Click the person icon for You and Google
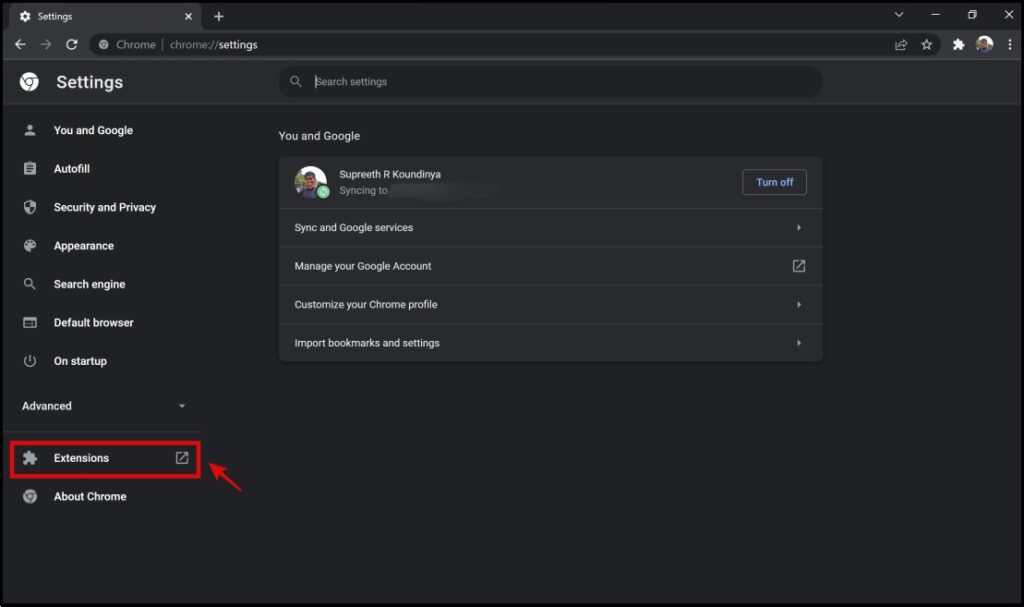1024x607 pixels. click(30, 130)
